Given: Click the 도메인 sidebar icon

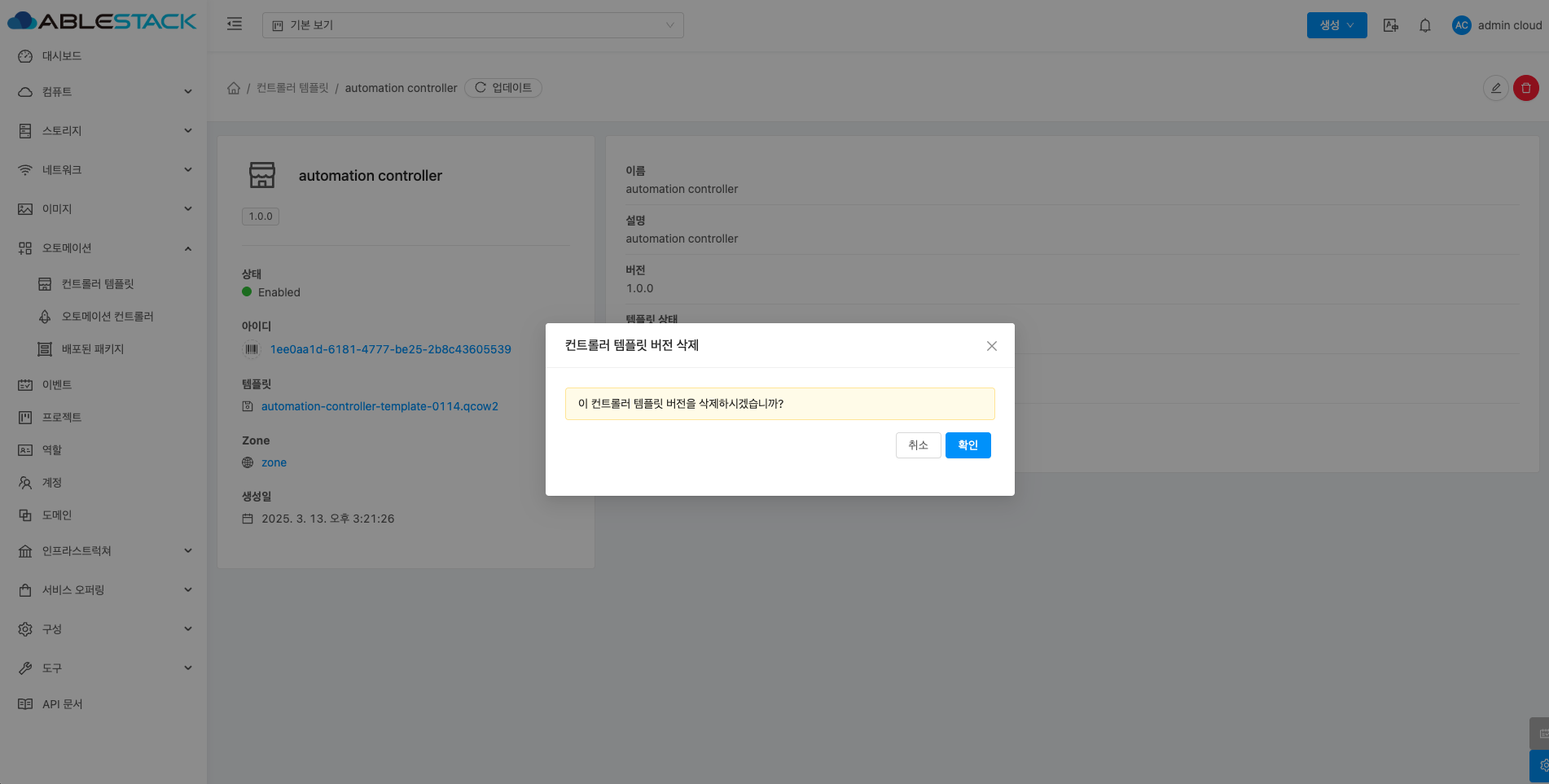Looking at the screenshot, I should coord(25,515).
